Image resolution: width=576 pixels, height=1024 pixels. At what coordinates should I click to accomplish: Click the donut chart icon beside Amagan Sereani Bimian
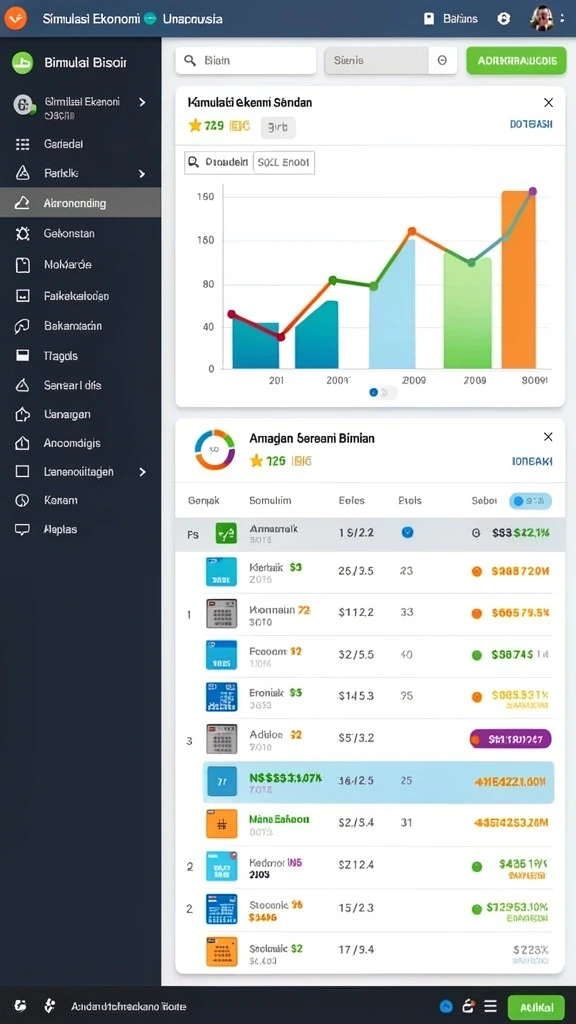[x=214, y=449]
